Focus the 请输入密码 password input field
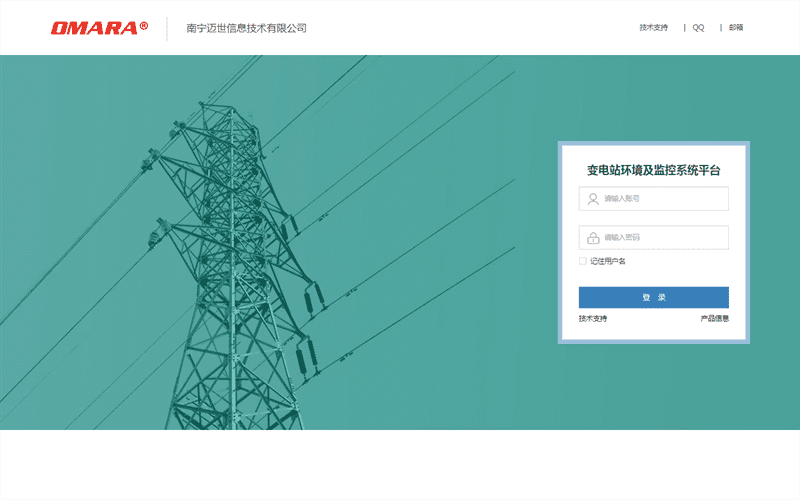The height and width of the screenshot is (500, 800). [660, 238]
